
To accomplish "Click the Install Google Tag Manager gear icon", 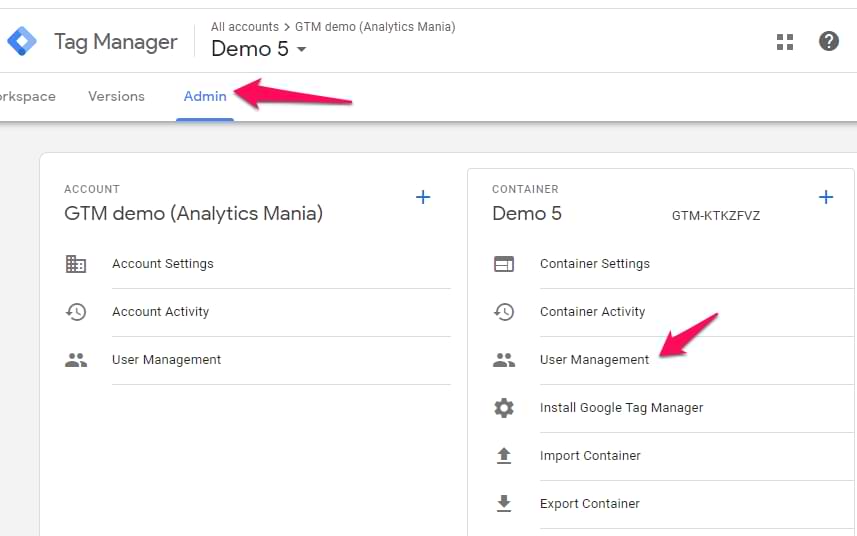I will [x=504, y=408].
